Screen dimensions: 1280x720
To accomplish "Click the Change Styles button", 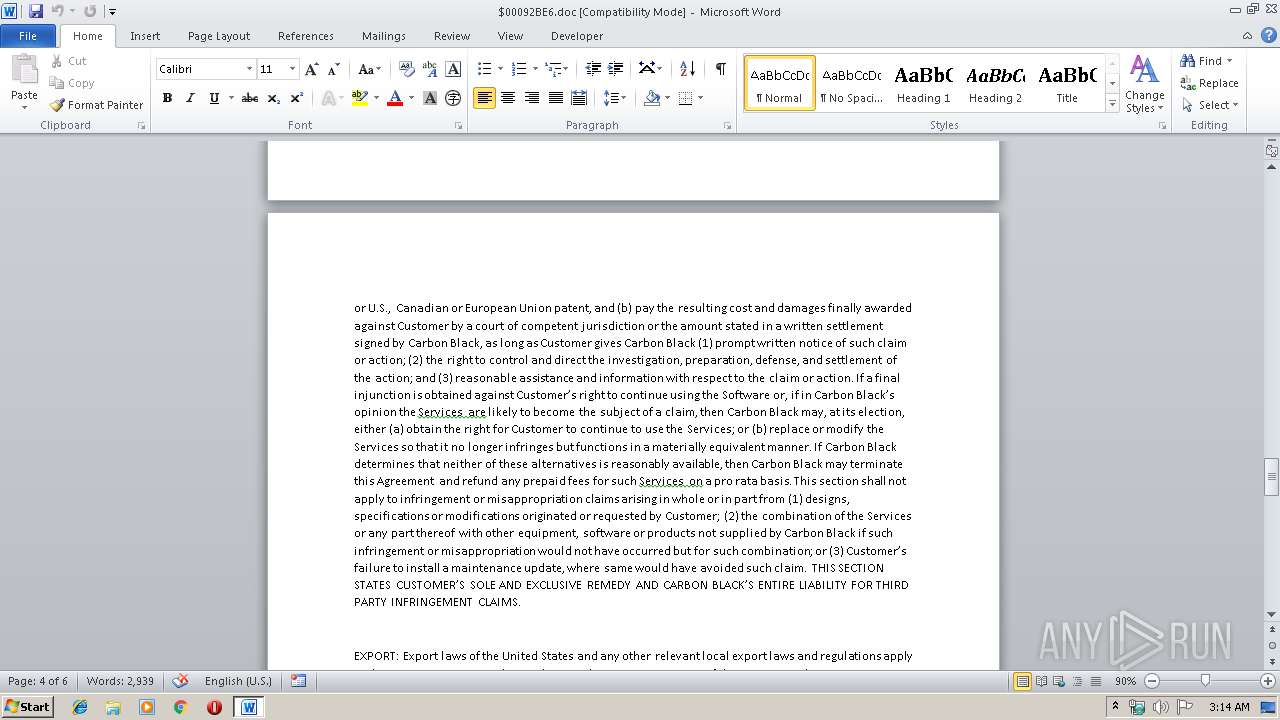I will [1144, 84].
